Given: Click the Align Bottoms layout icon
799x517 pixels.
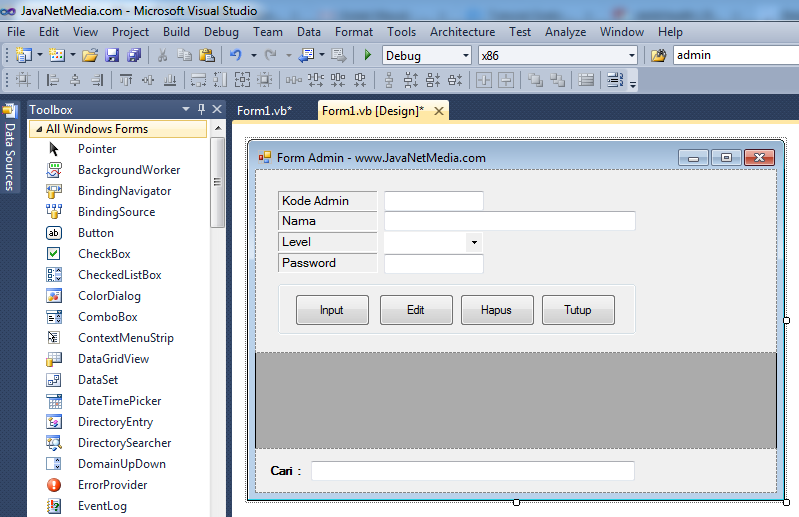Looking at the screenshot, I should pos(170,80).
